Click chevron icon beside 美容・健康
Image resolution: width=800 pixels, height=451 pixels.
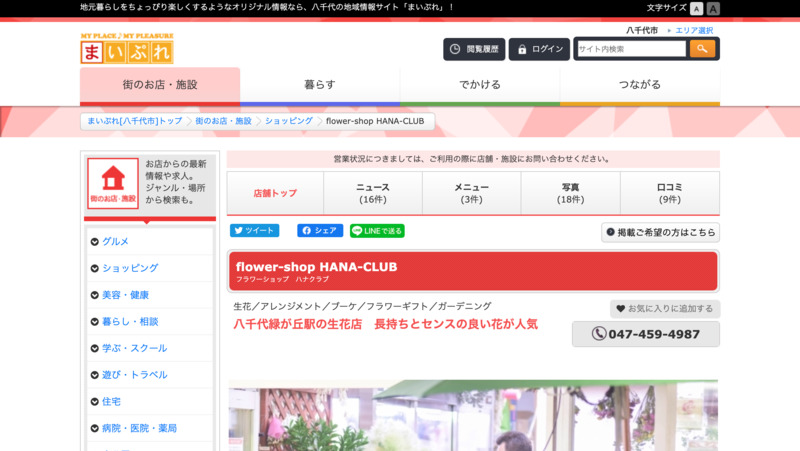(94, 295)
